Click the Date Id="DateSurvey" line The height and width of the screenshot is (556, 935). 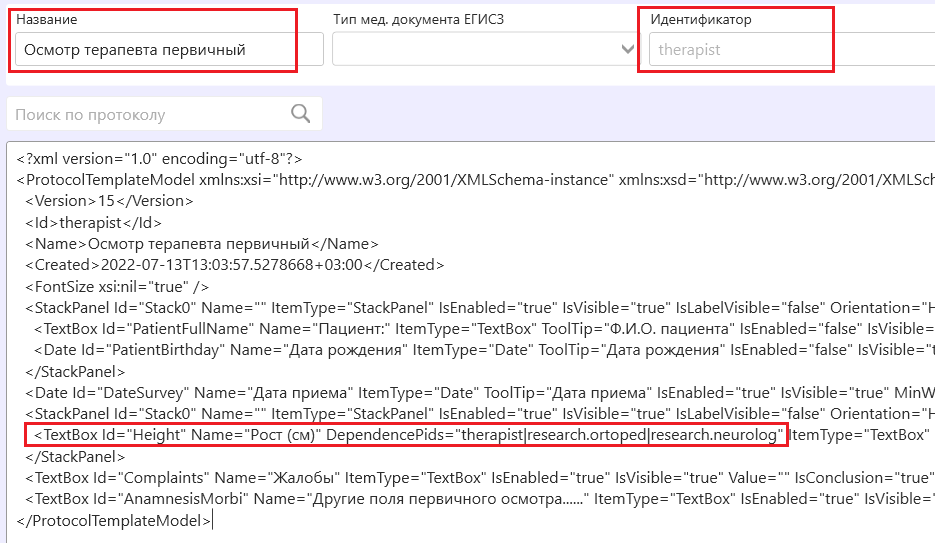pos(480,393)
